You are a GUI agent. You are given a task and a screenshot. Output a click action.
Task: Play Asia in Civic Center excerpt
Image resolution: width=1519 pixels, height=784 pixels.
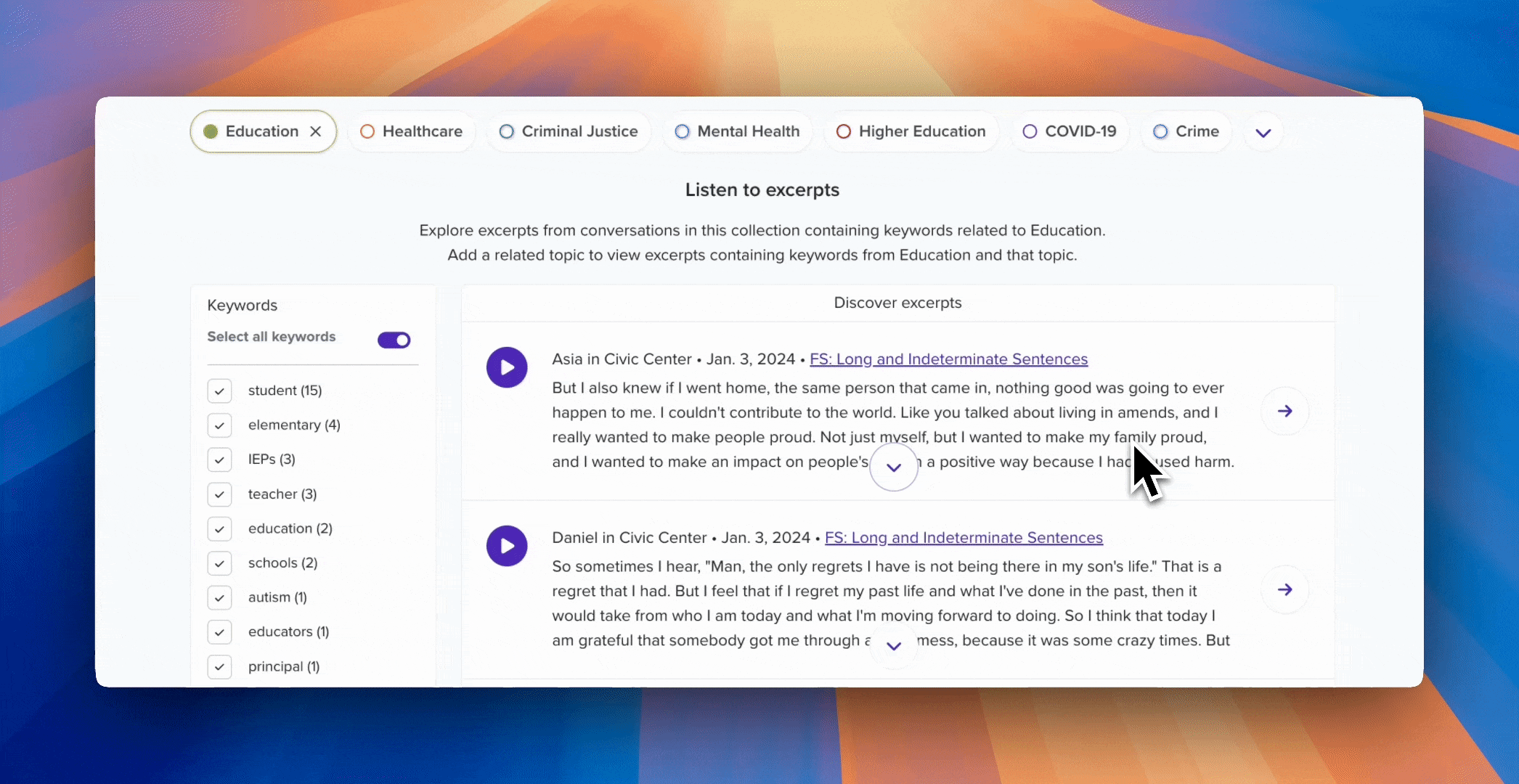507,367
